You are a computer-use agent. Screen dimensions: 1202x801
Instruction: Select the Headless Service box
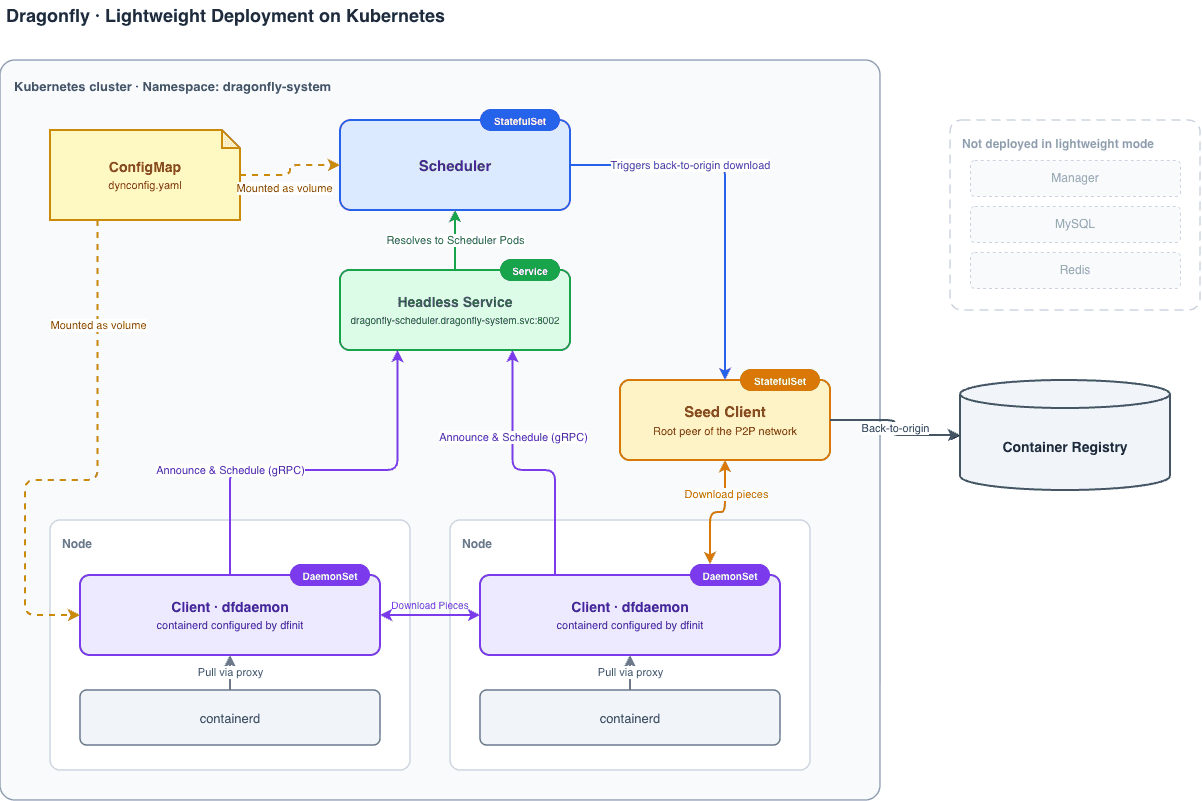click(455, 310)
